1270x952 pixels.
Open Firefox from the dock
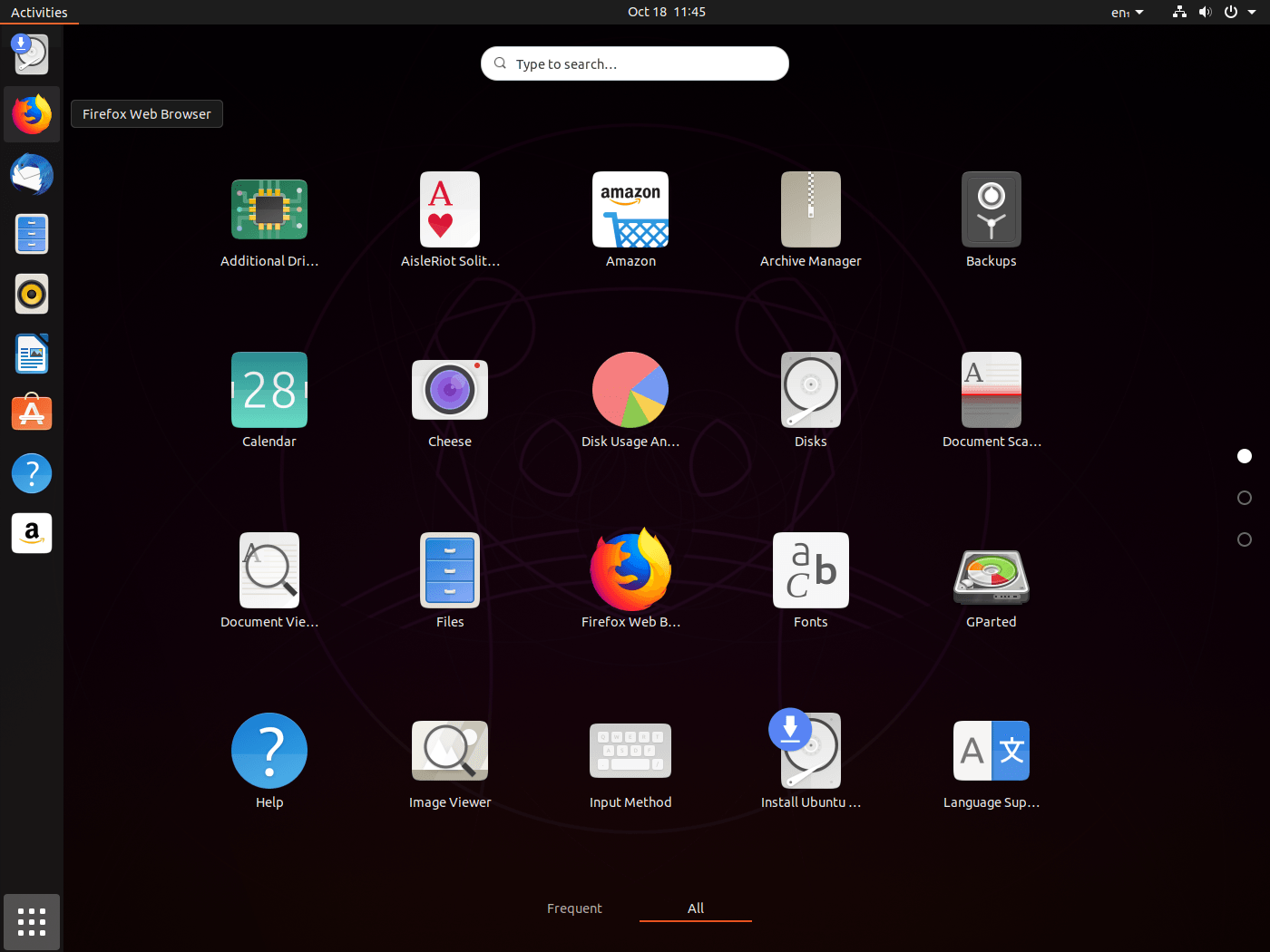(32, 114)
